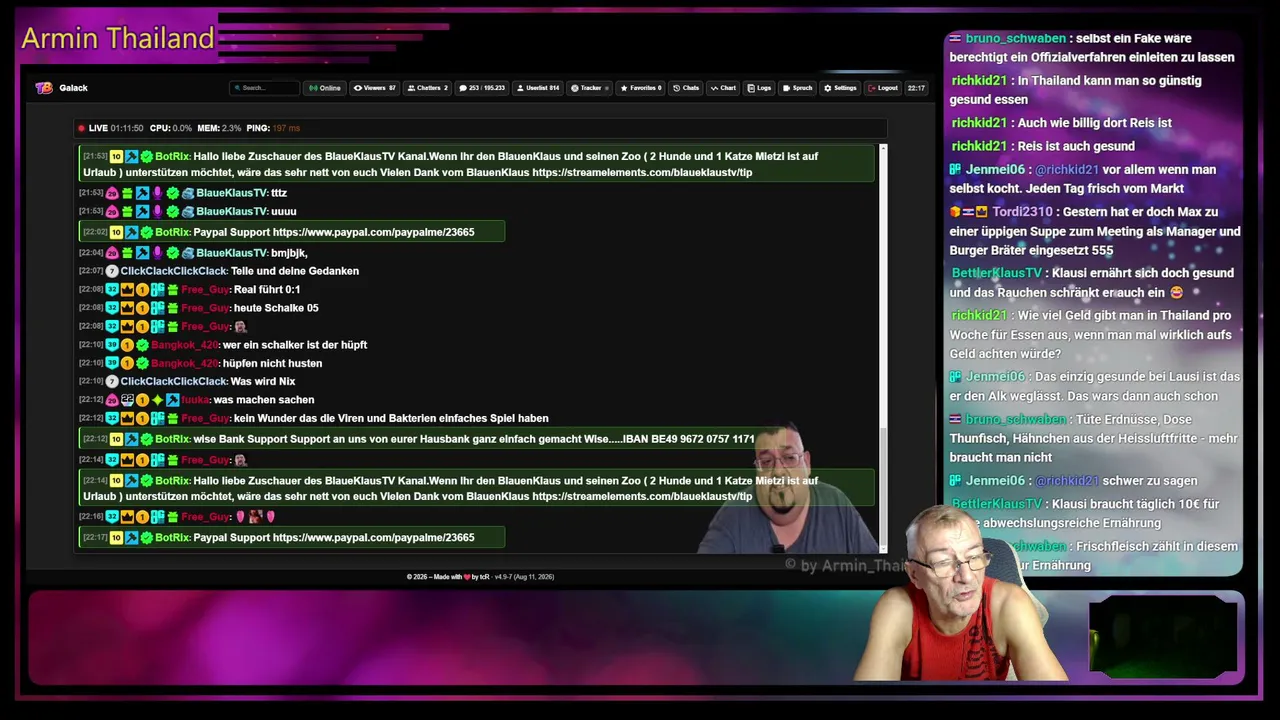Click the heart emotes in Free_Guy's 22:16 message

tap(255, 517)
